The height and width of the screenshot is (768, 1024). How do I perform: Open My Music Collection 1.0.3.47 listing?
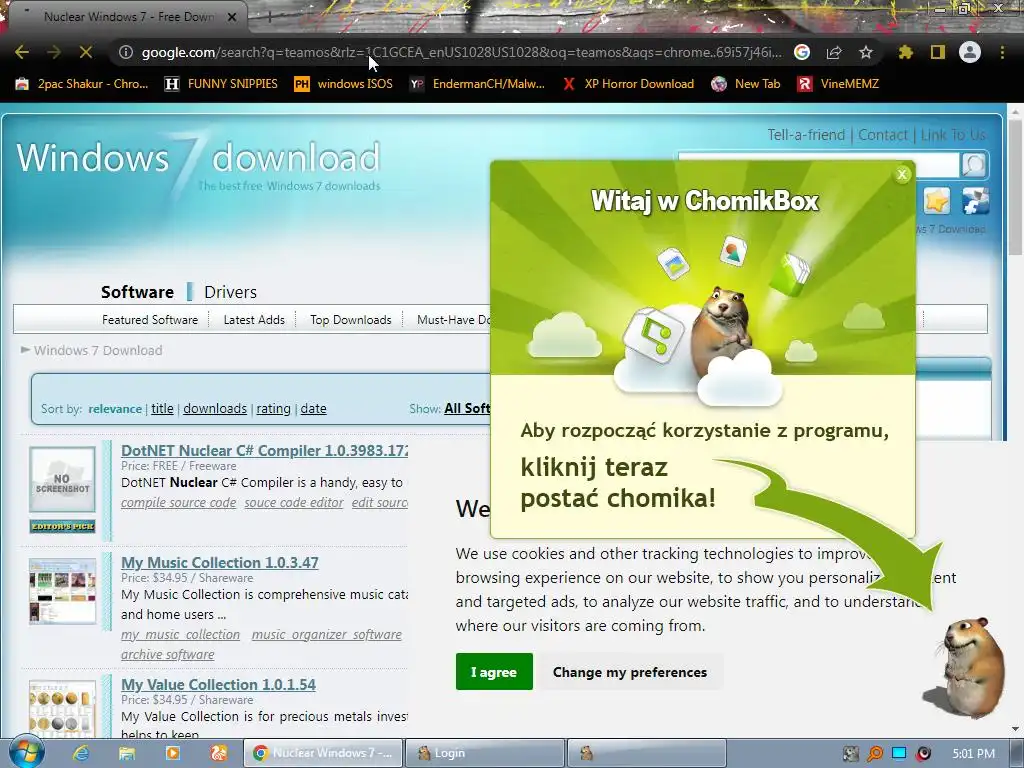(219, 563)
